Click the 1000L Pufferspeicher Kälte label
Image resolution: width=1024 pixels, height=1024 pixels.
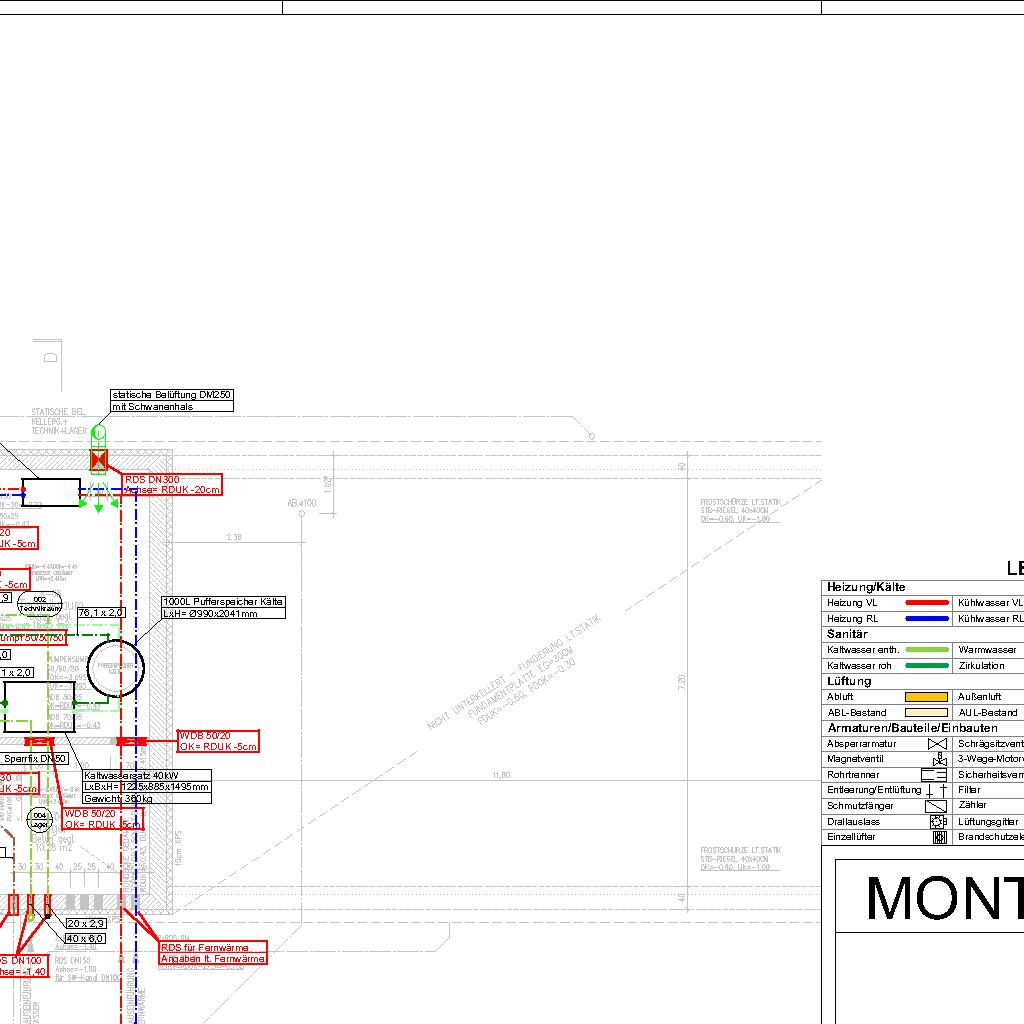pyautogui.click(x=223, y=608)
